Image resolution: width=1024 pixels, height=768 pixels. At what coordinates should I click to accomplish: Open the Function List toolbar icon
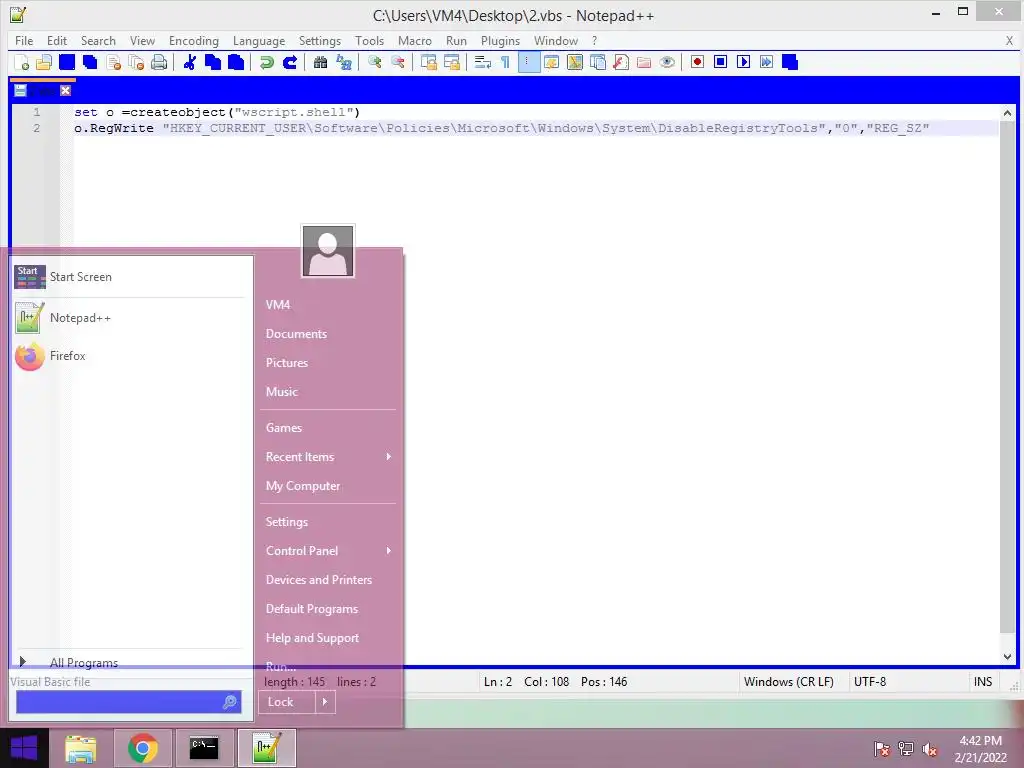[x=620, y=62]
